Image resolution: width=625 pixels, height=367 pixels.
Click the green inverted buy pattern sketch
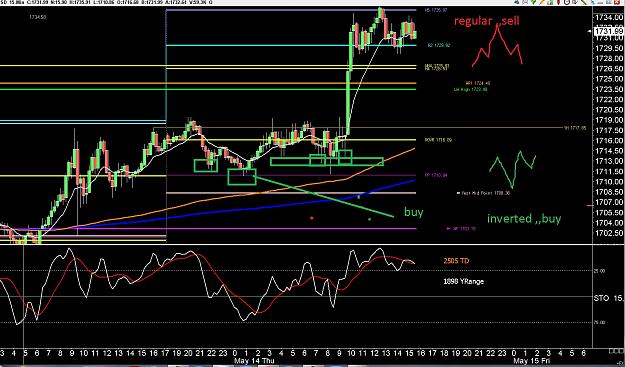click(513, 169)
